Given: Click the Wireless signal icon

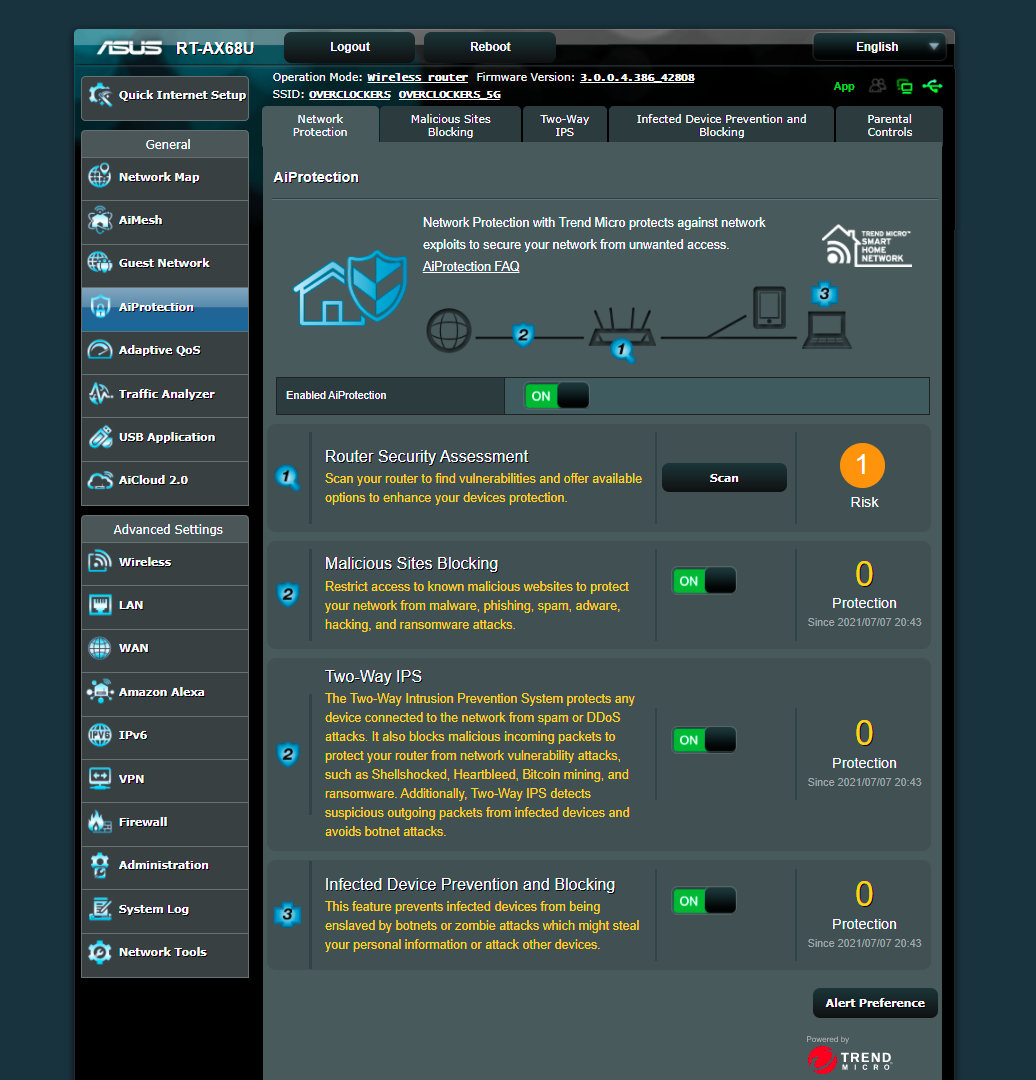Looking at the screenshot, I should tap(100, 561).
